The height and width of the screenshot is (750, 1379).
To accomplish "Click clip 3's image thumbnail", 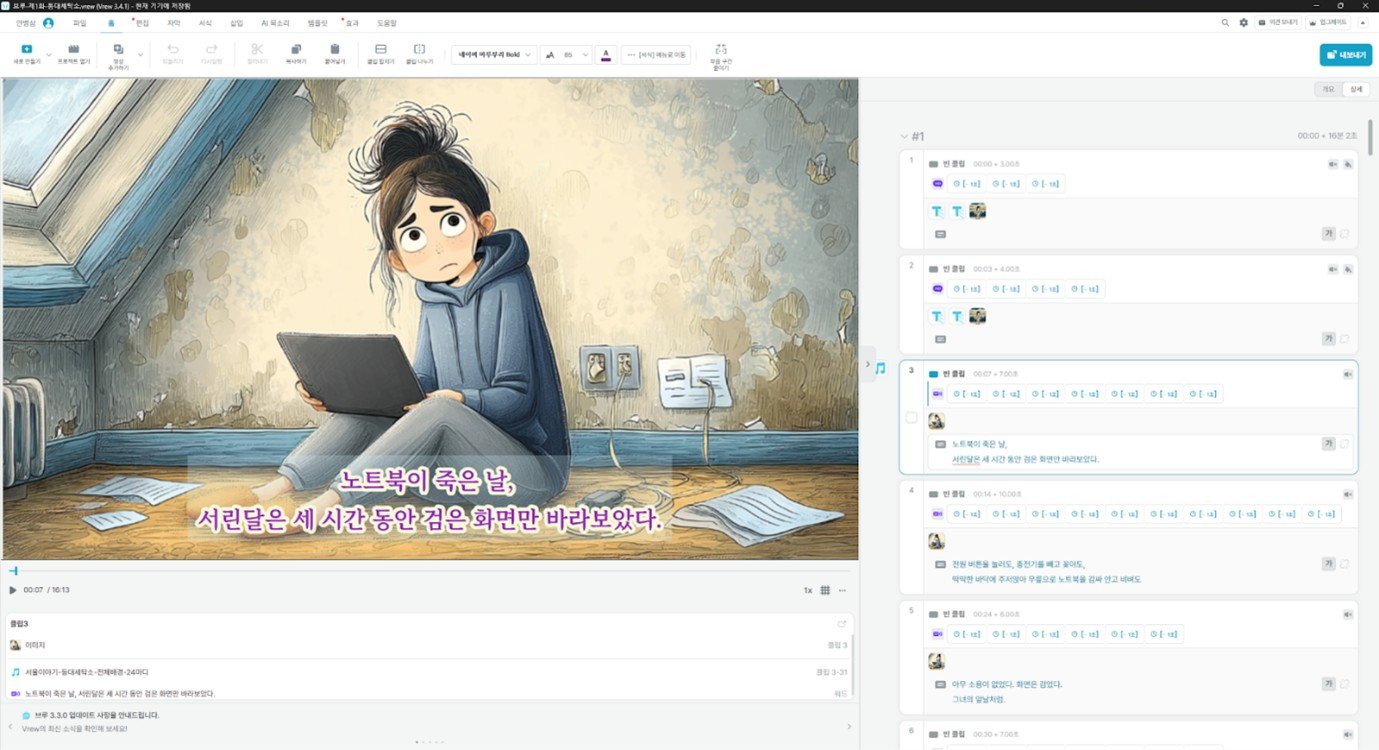I will tap(936, 421).
